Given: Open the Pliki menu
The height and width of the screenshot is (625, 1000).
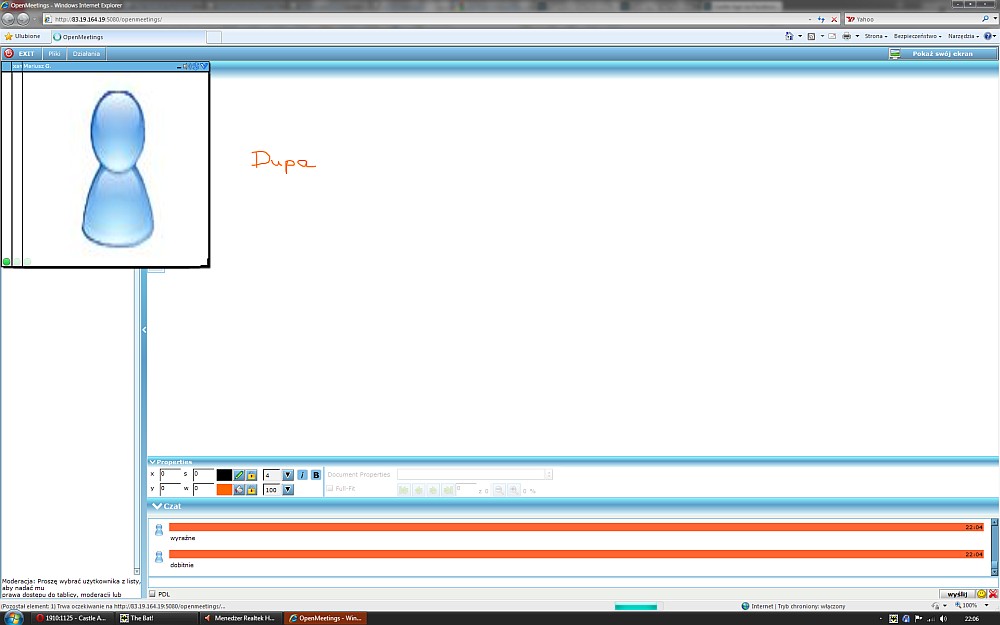Looking at the screenshot, I should [54, 53].
